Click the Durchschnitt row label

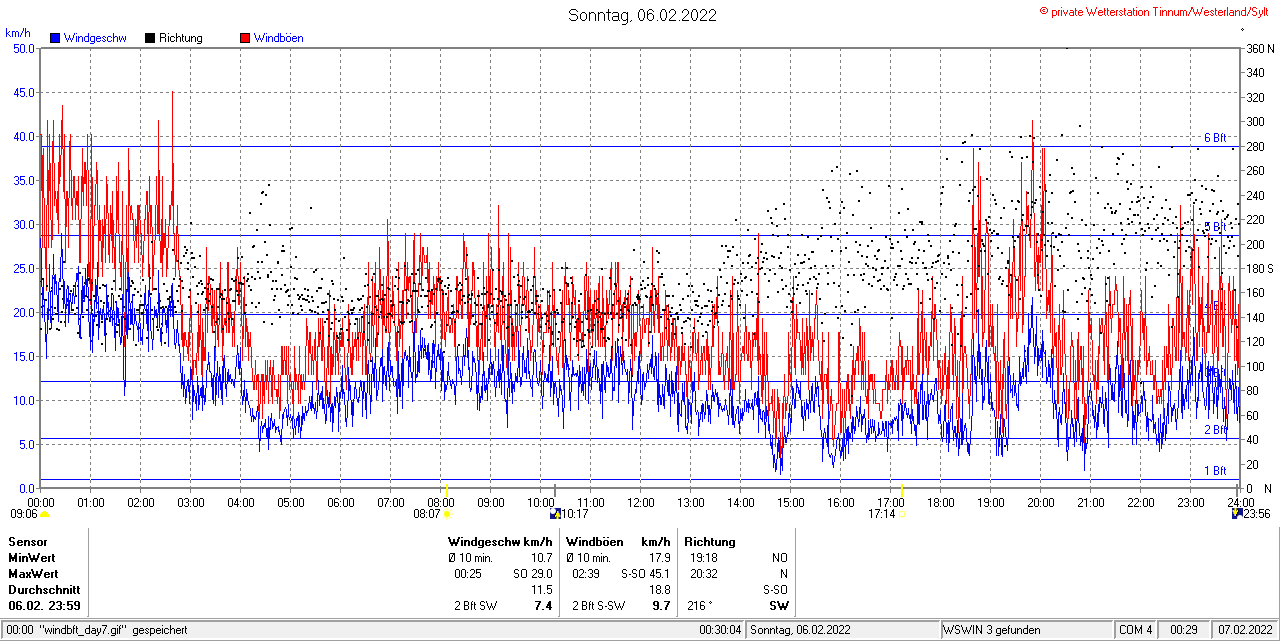[x=44, y=590]
